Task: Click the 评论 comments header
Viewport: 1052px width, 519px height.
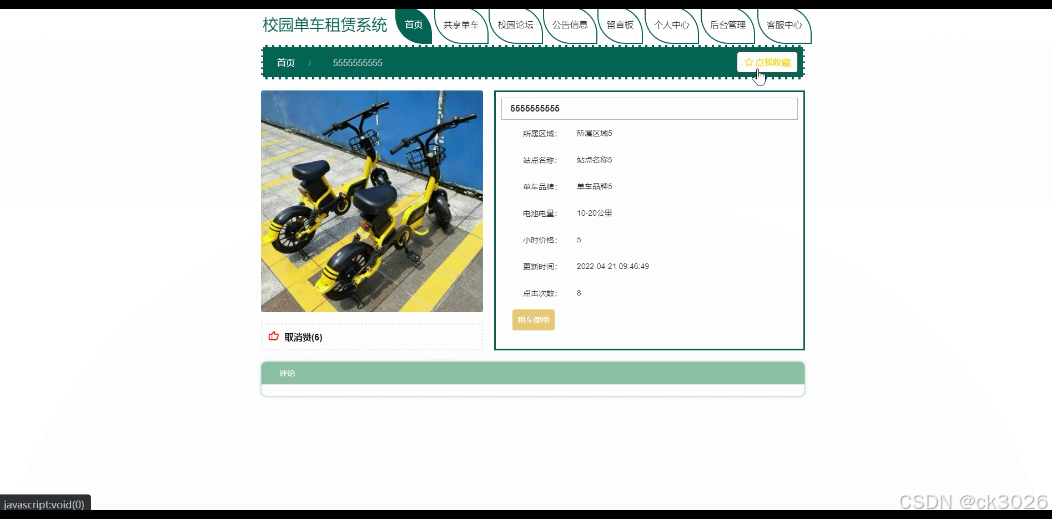Action: tap(533, 373)
